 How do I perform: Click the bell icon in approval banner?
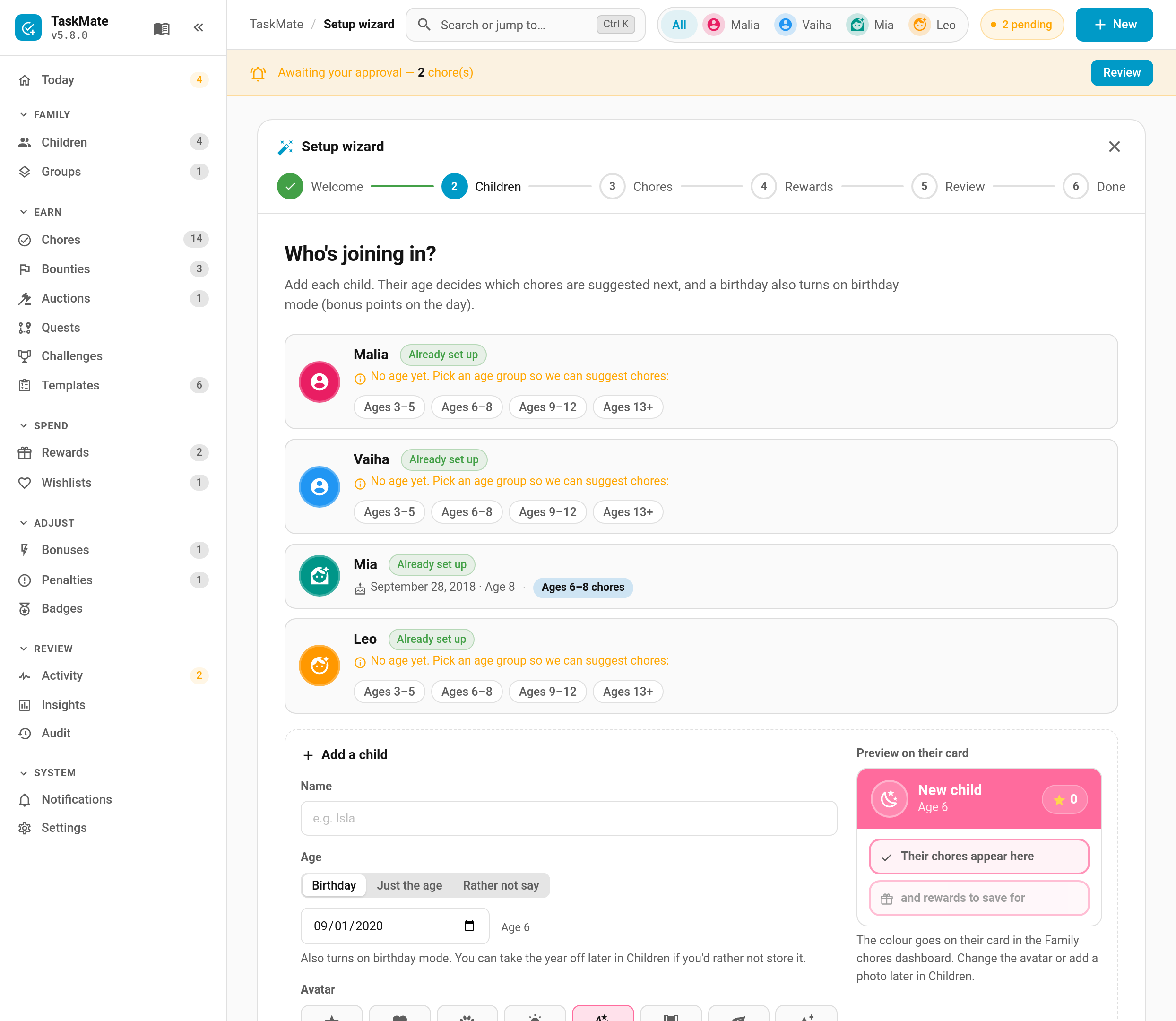pos(258,73)
